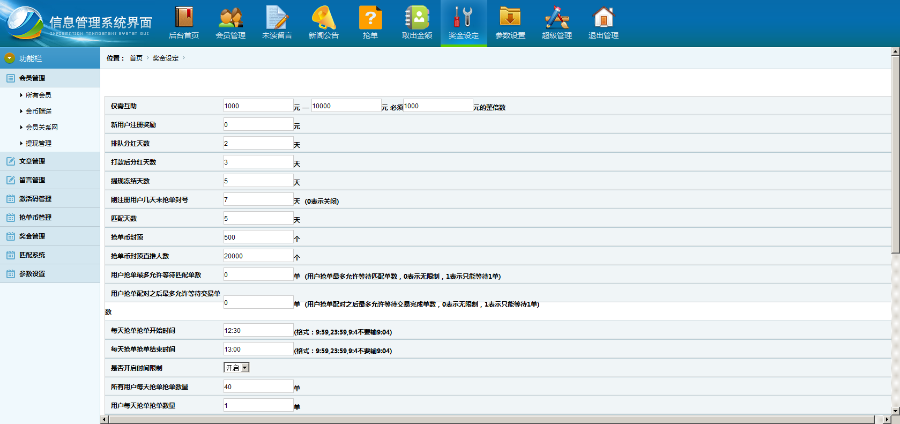This screenshot has height=424, width=900.
Task: Click the input field showing 20000
Action: pyautogui.click(x=258, y=256)
